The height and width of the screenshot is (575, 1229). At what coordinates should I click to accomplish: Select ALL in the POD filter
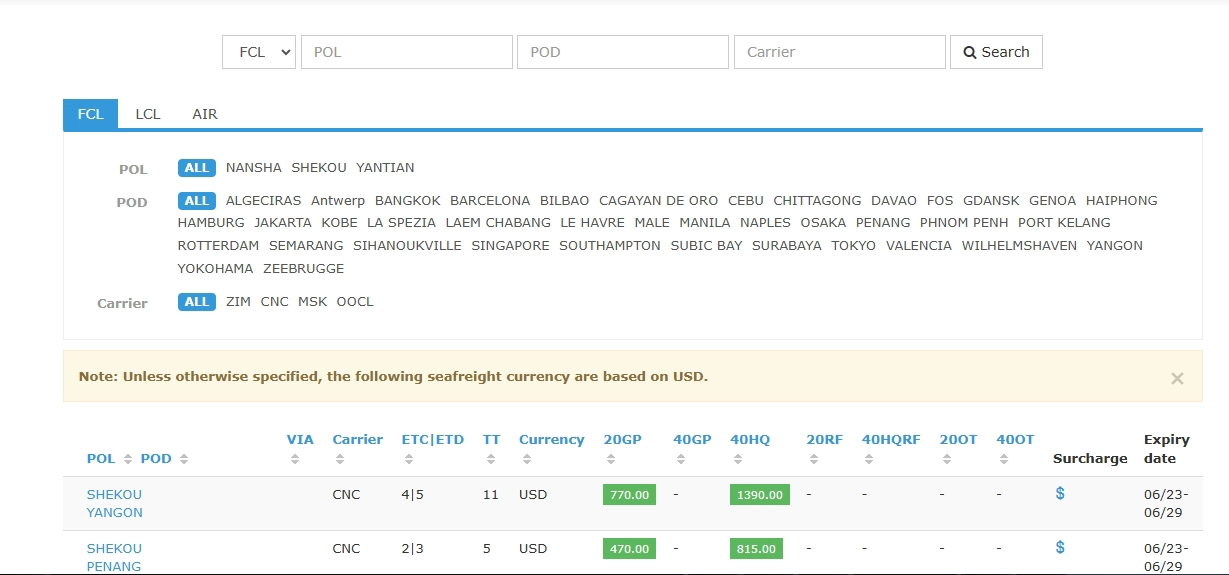[x=197, y=201]
